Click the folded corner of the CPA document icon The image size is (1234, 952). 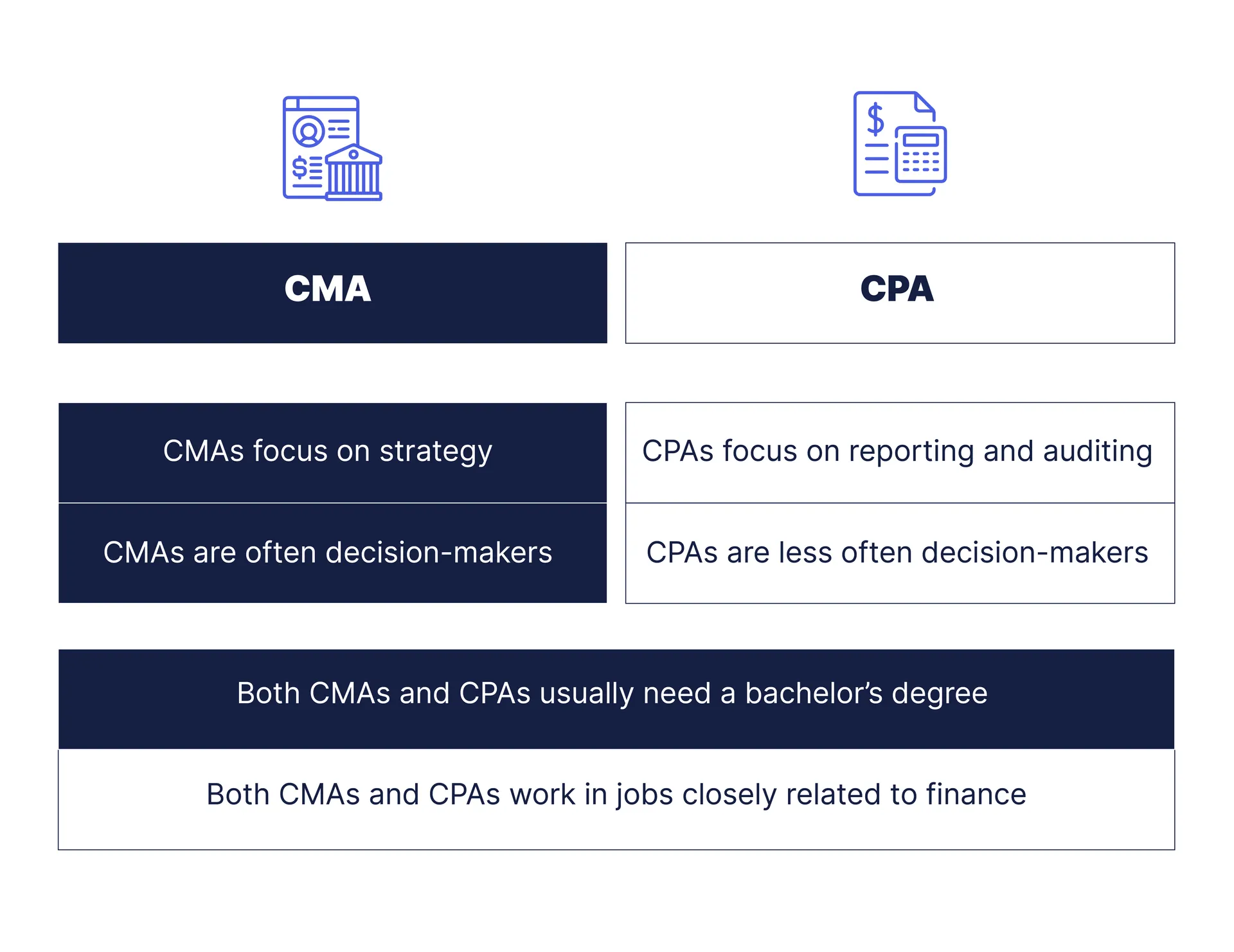pos(924,104)
